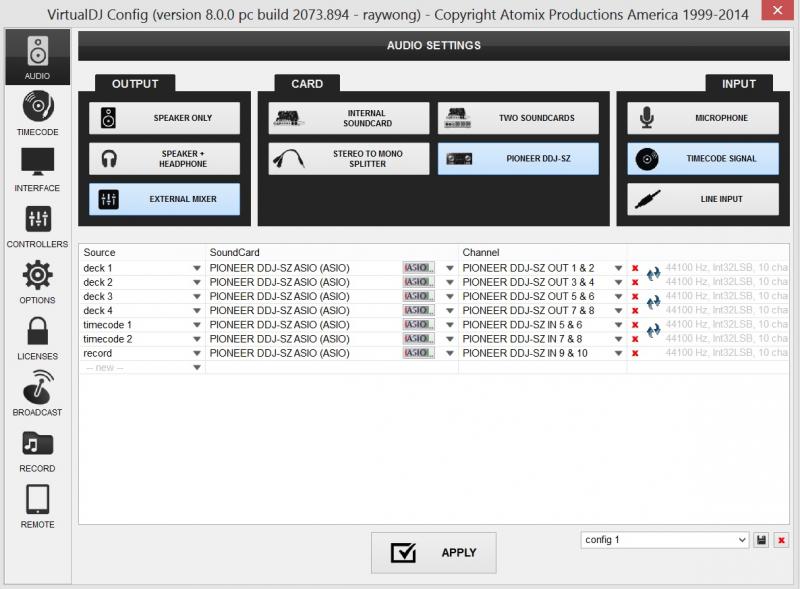Screen dimensions: 800x589
Task: Expand the deck 1 source dropdown
Action: click(x=197, y=269)
